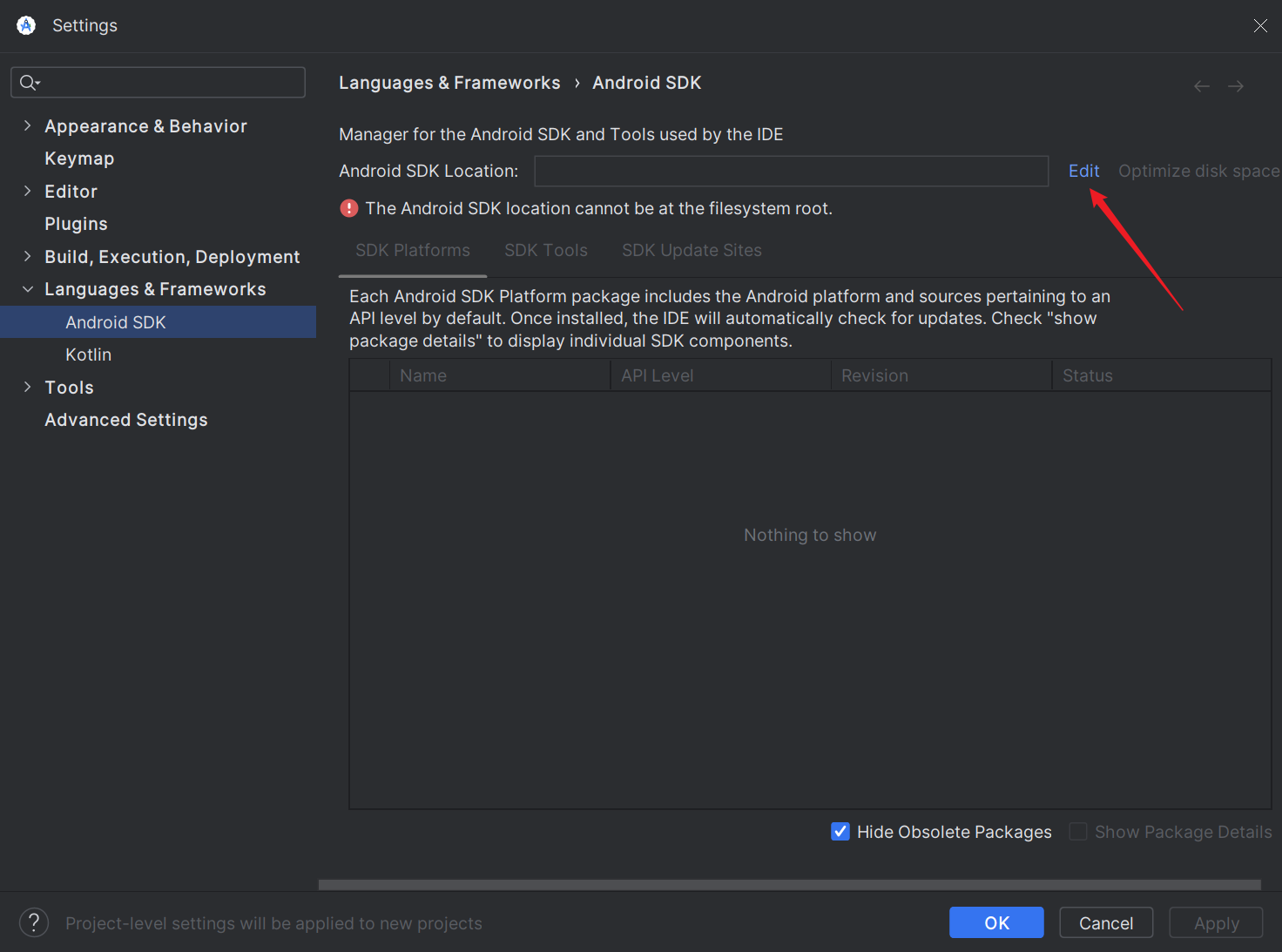Select Keymap in settings tree
The height and width of the screenshot is (952, 1282).
click(x=79, y=159)
